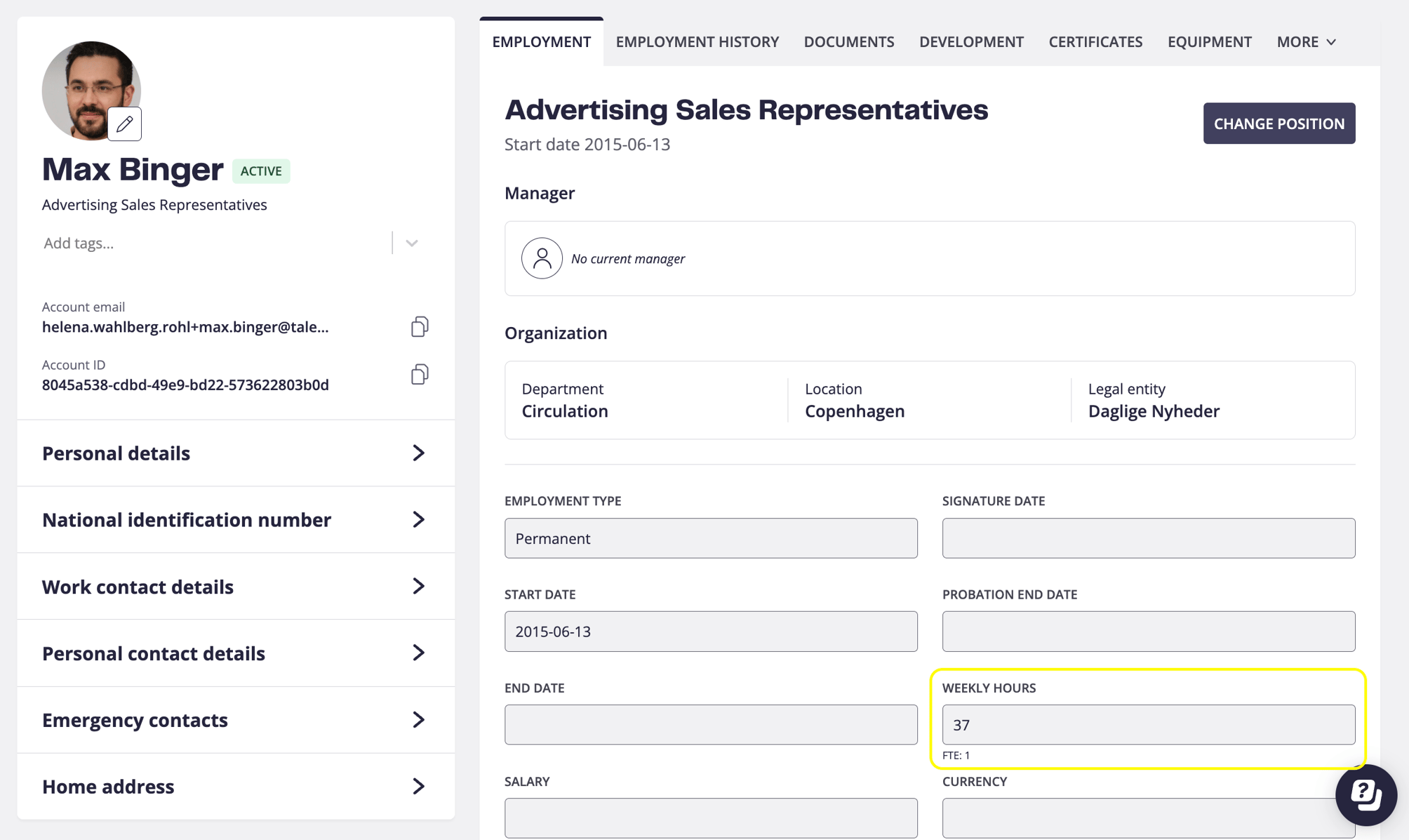Open the help chat bubble icon
The image size is (1409, 840).
point(1365,794)
